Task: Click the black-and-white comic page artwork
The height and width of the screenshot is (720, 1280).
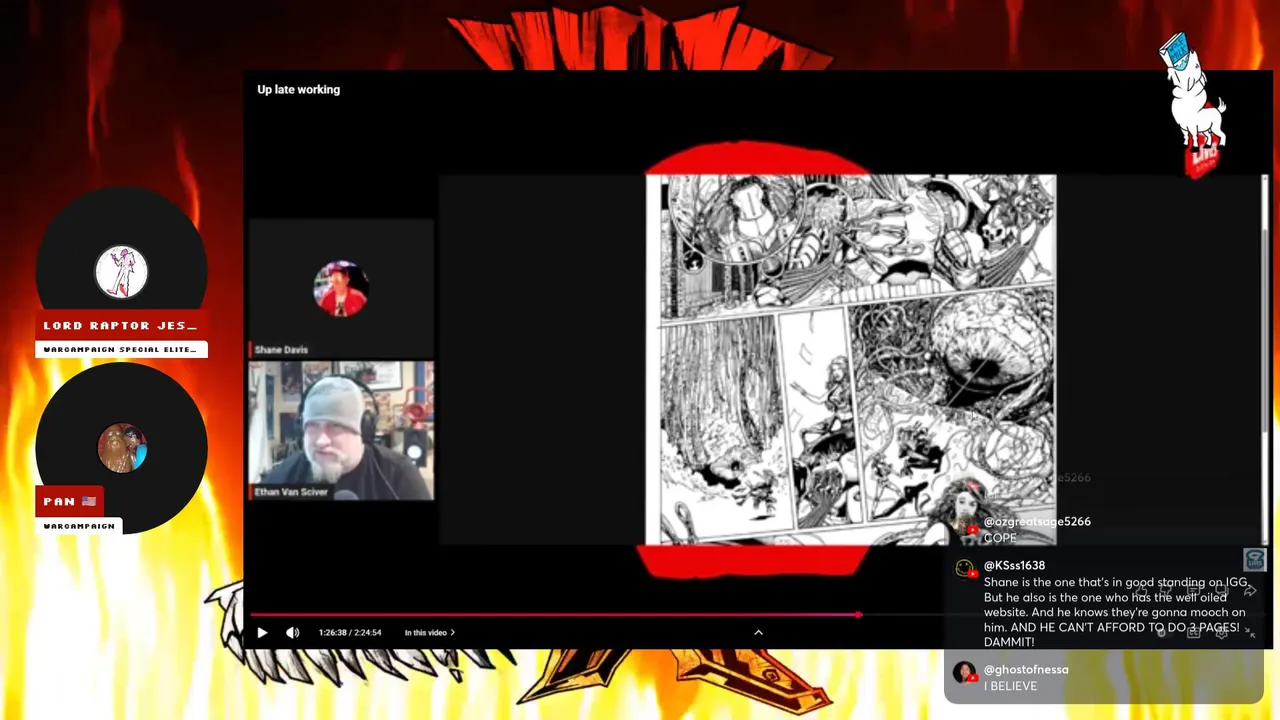Action: tap(851, 360)
